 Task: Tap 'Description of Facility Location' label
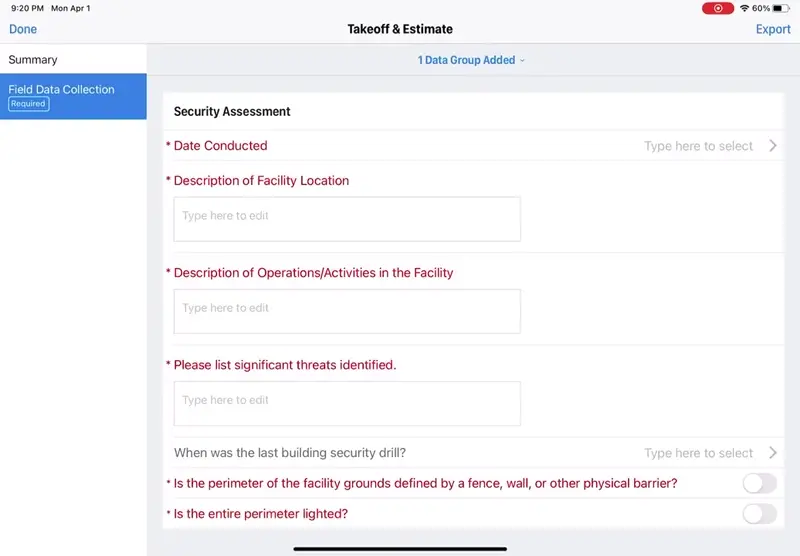click(x=261, y=181)
